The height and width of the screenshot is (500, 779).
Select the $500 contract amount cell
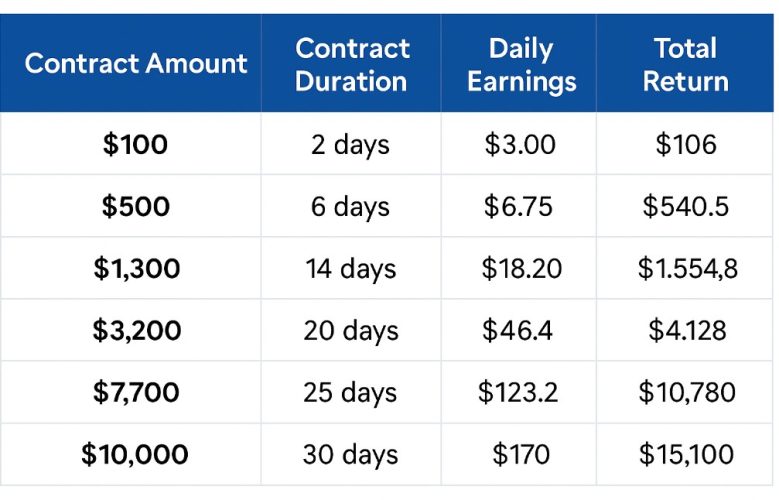tap(136, 207)
